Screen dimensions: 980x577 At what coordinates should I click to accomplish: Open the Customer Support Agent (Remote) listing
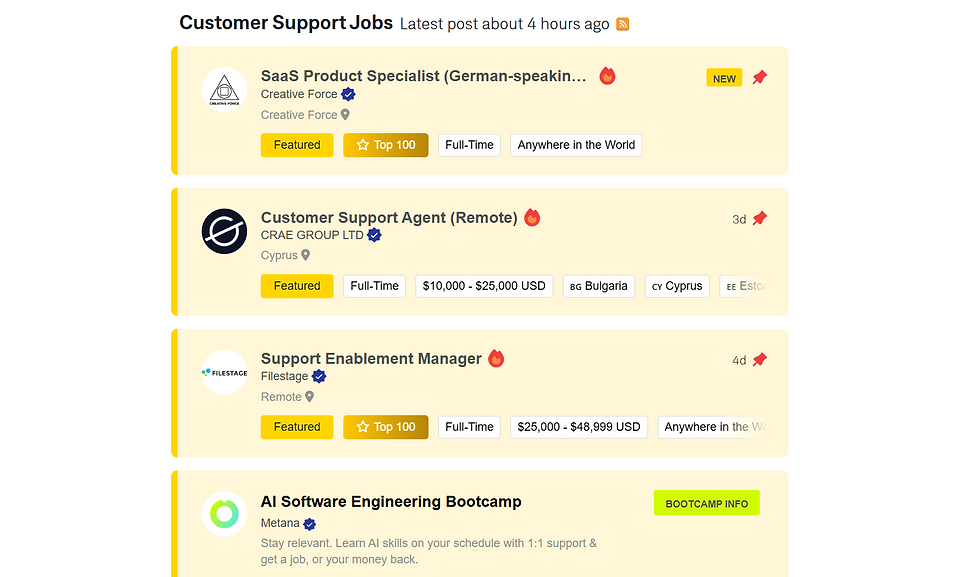(x=389, y=217)
